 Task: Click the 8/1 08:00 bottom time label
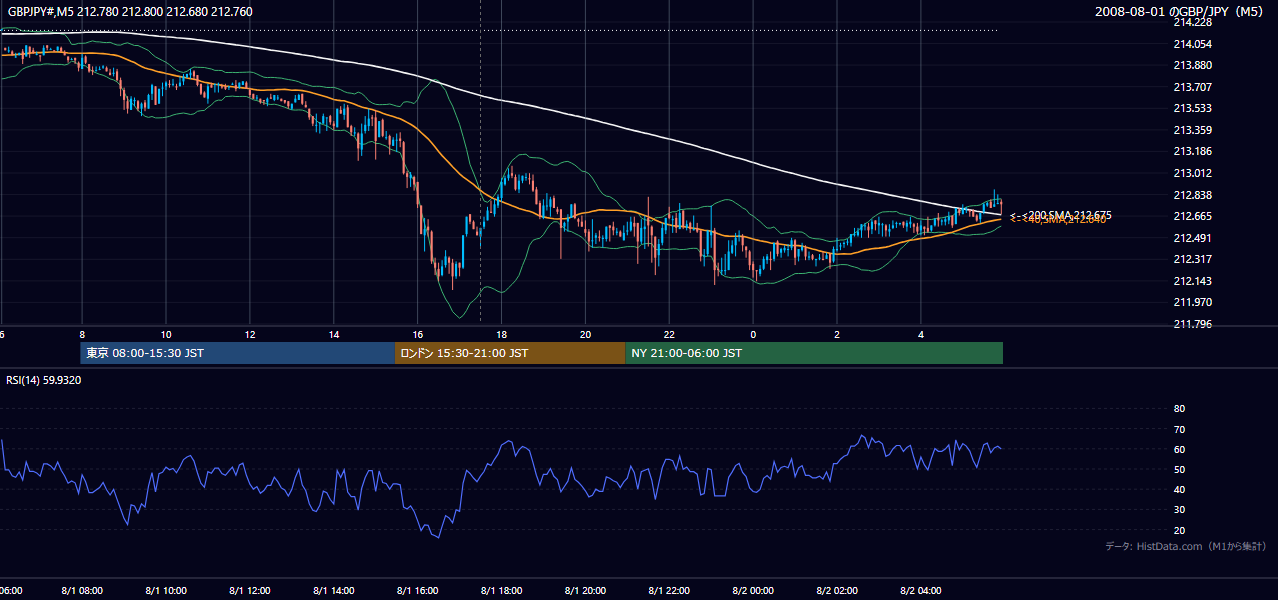click(82, 591)
